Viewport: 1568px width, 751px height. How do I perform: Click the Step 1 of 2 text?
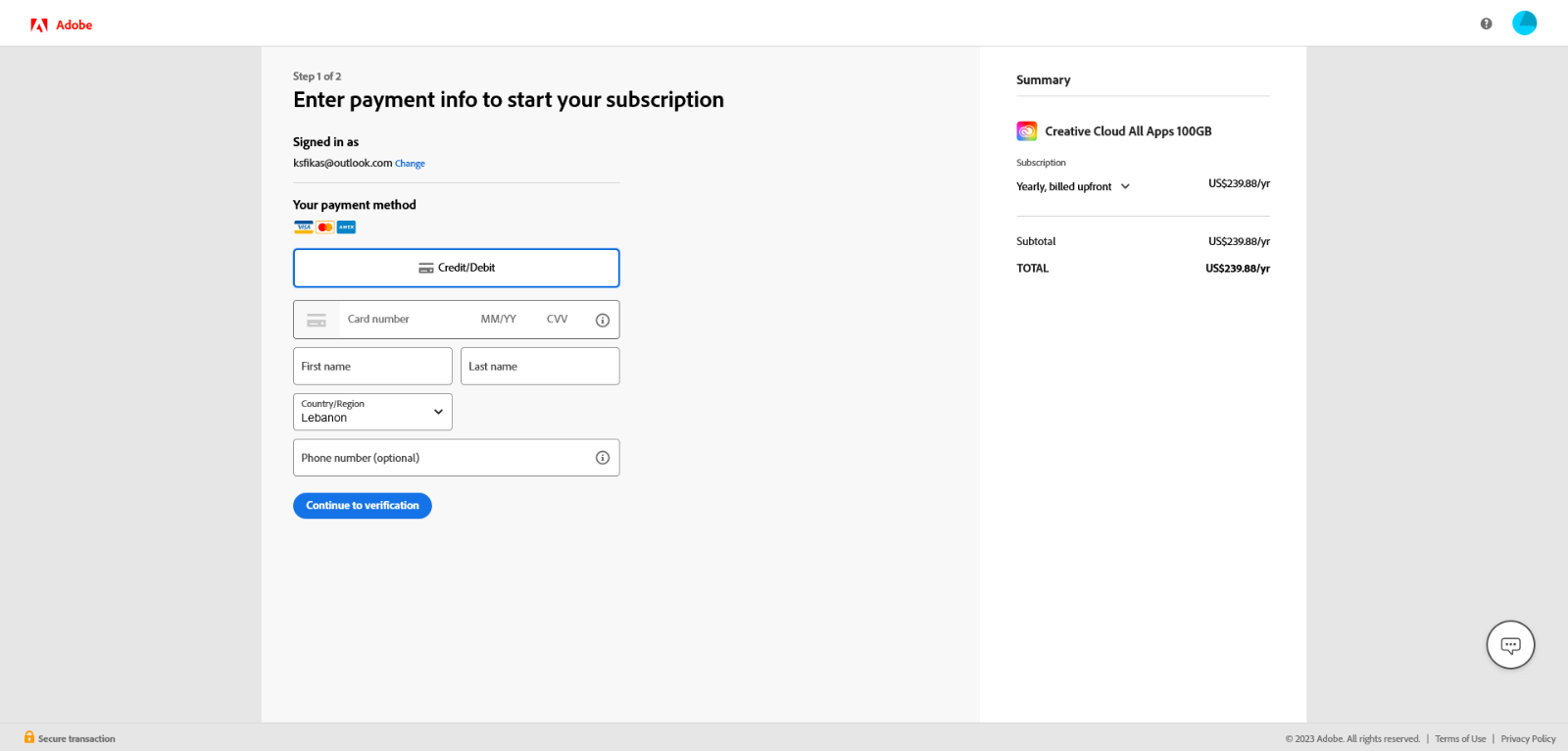pyautogui.click(x=317, y=76)
